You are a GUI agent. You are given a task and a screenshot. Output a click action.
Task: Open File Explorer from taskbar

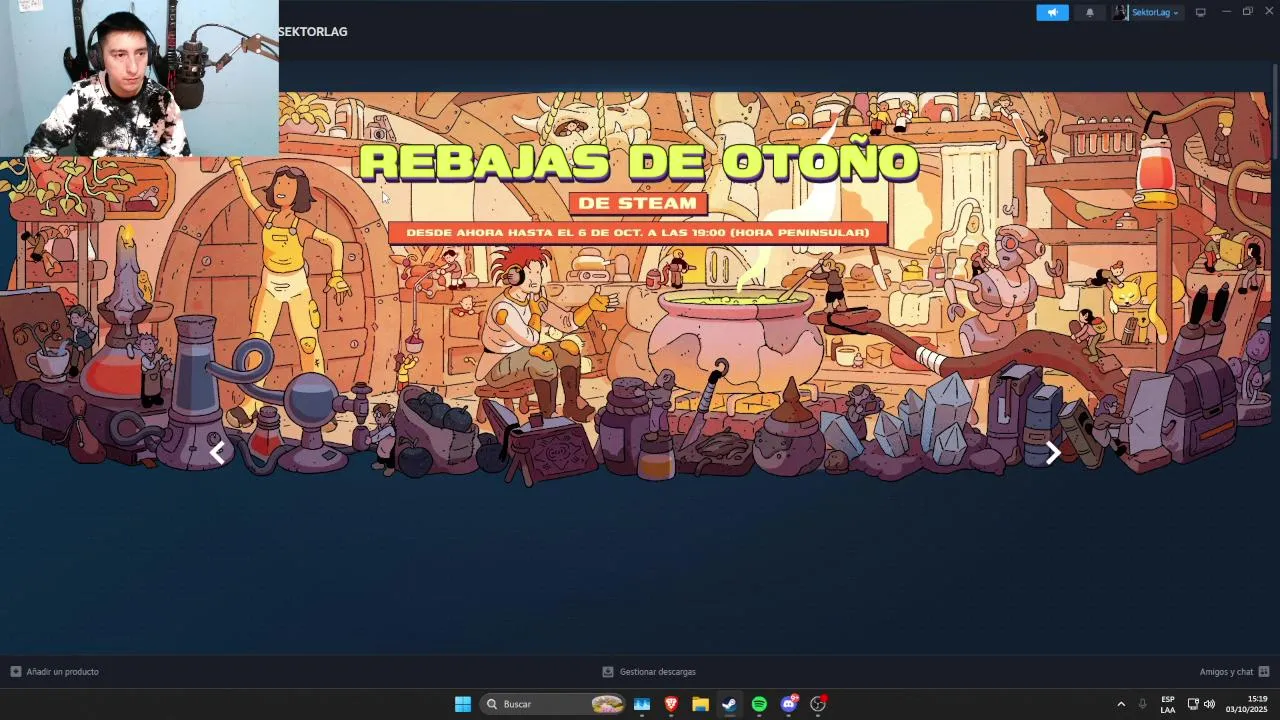(700, 704)
